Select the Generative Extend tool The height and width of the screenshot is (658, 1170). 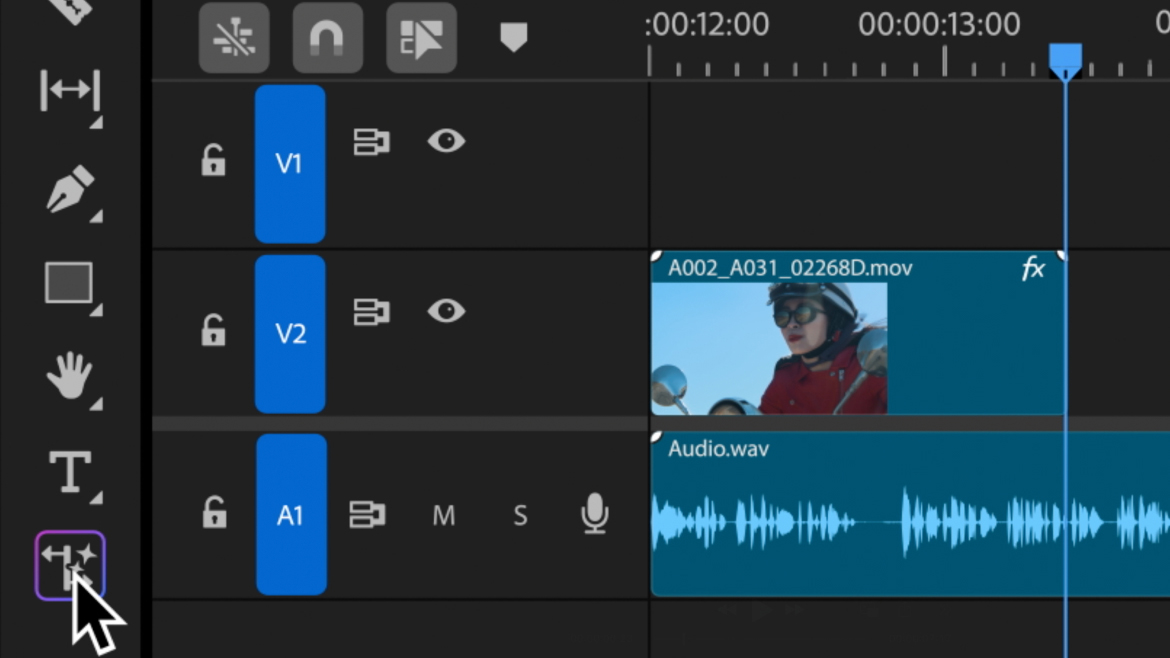pos(70,565)
